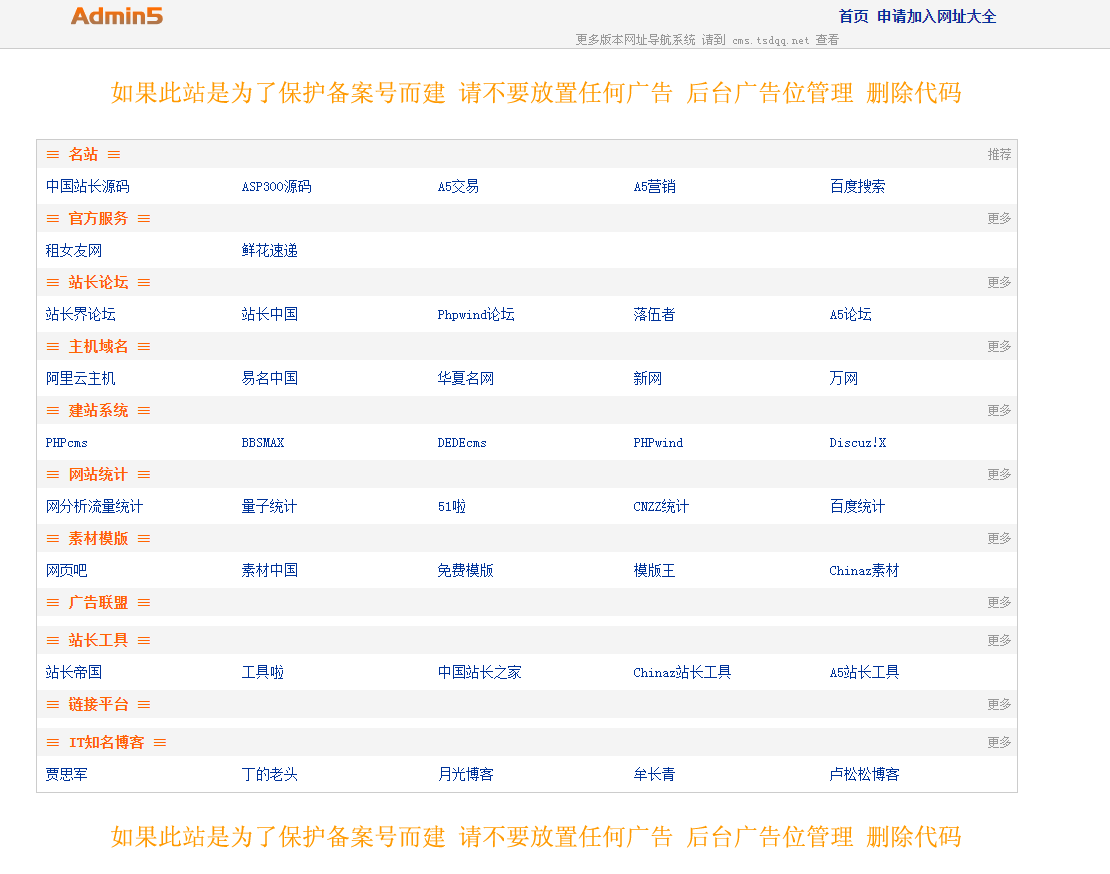
Task: Visit 月光博客 link
Action: (465, 774)
